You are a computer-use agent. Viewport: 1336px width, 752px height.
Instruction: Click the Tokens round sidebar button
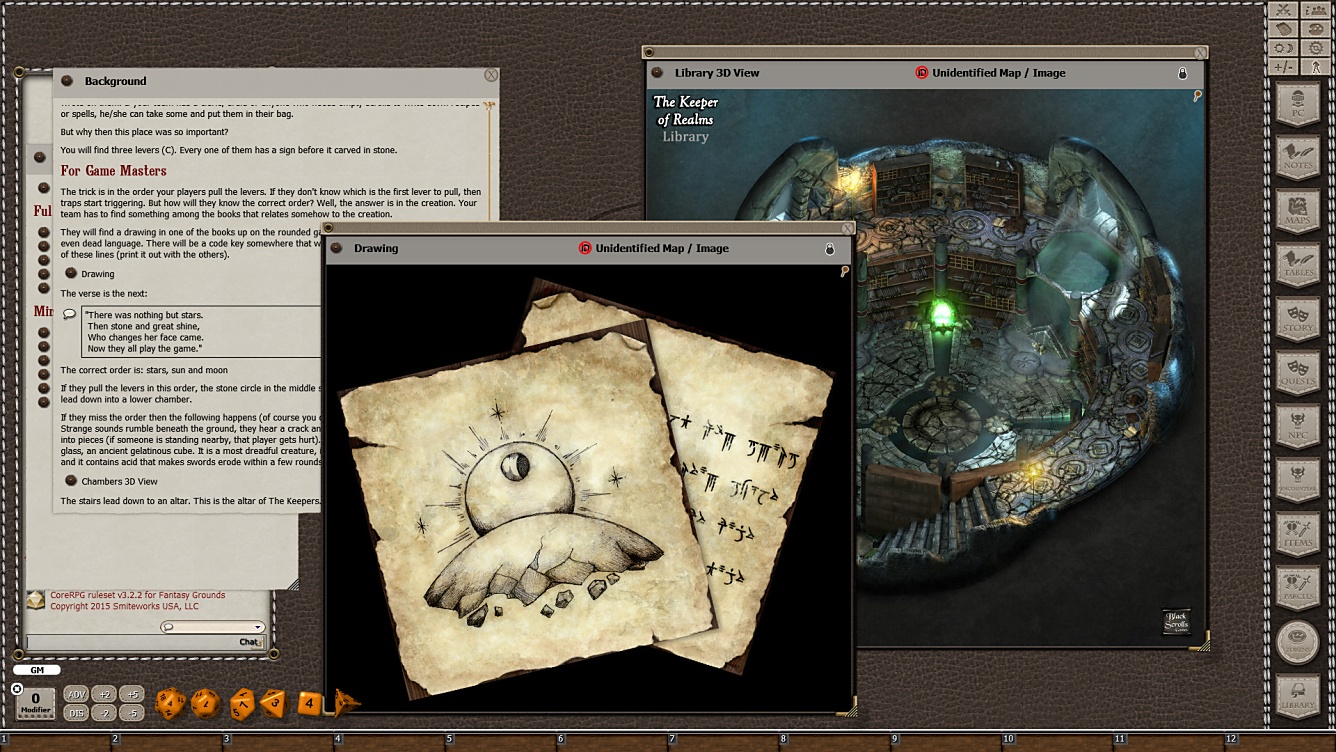pyautogui.click(x=1298, y=642)
